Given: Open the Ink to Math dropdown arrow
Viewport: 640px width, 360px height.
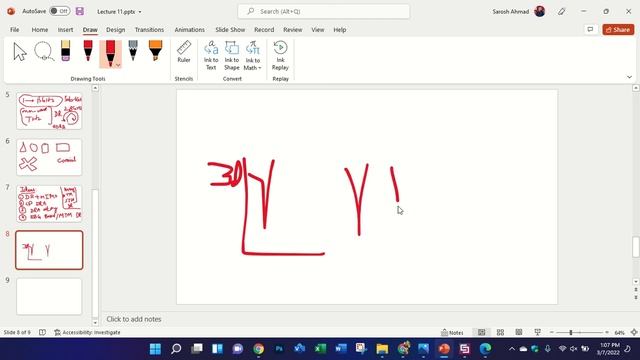Looking at the screenshot, I should (x=260, y=68).
